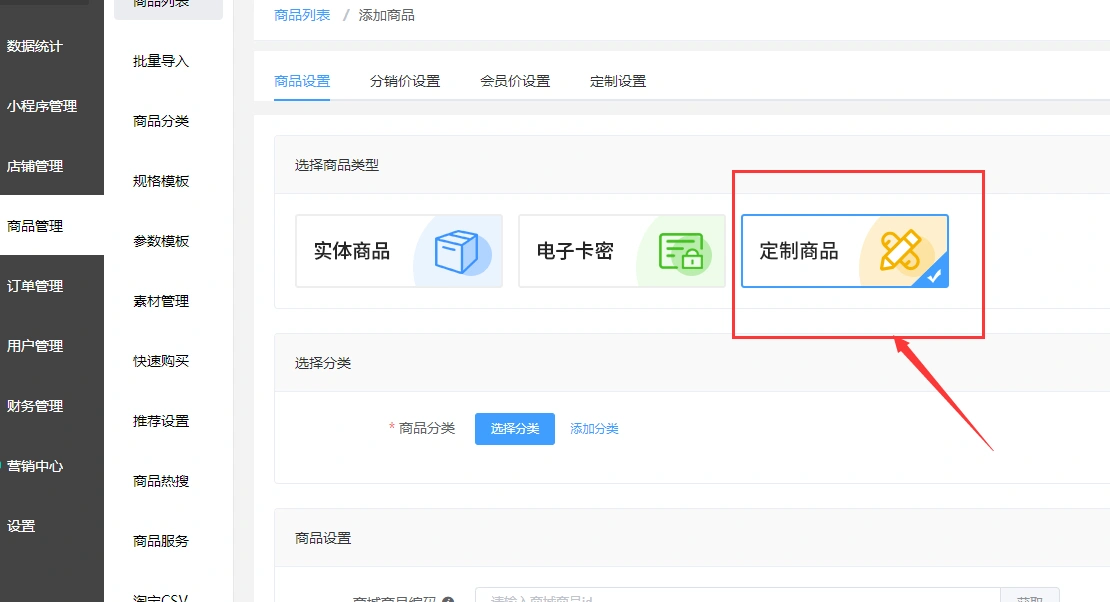Open 店铺管理 in the left sidebar
The height and width of the screenshot is (602, 1110).
tap(35, 166)
